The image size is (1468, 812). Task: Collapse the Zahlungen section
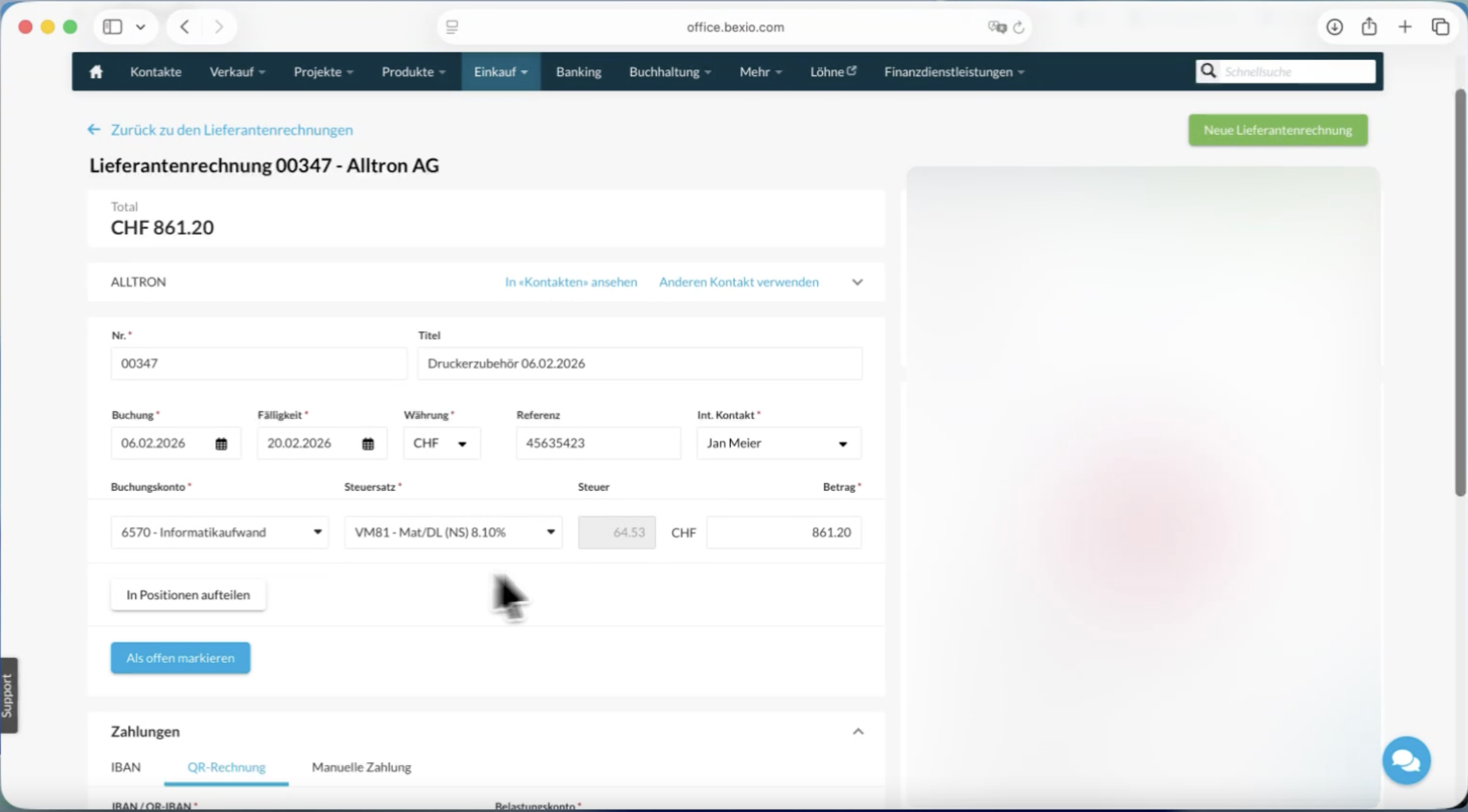click(x=858, y=731)
